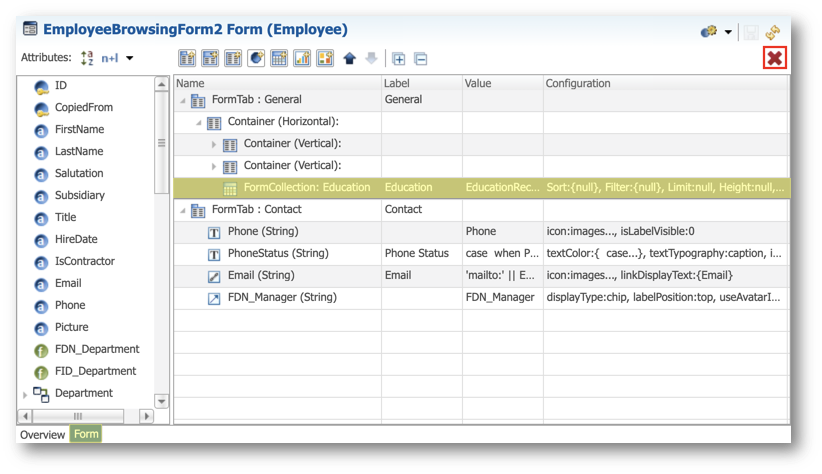This screenshot has width=822, height=474.
Task: Collapse the FormTab : Contact node
Action: pos(183,210)
